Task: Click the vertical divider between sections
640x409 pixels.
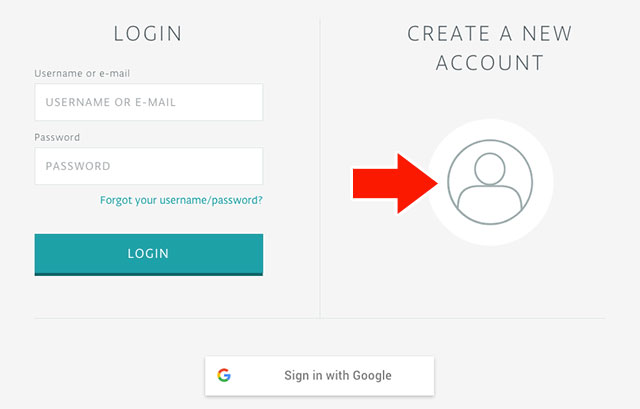Action: pos(320,167)
